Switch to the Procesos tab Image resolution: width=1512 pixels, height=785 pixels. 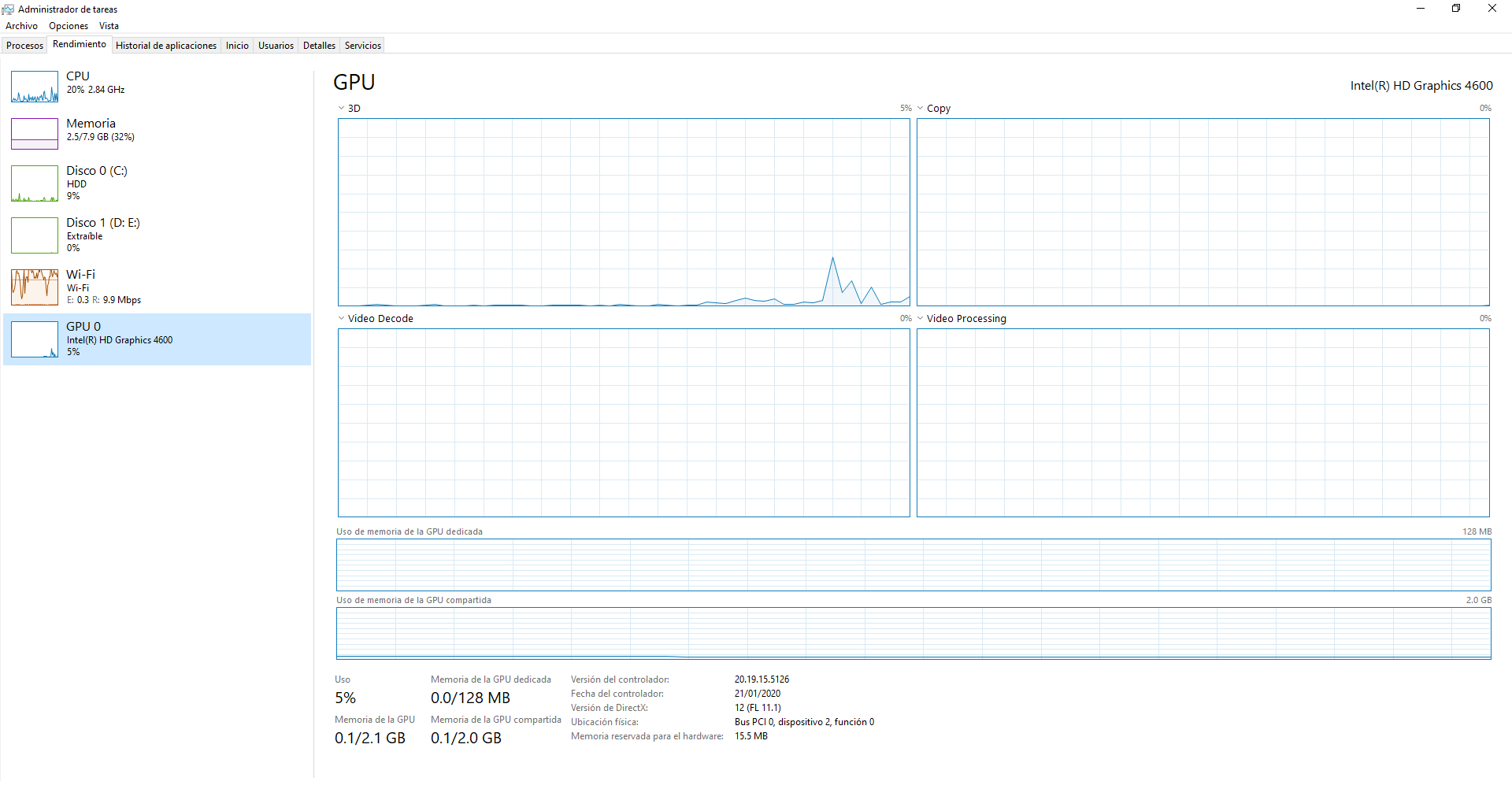click(25, 46)
